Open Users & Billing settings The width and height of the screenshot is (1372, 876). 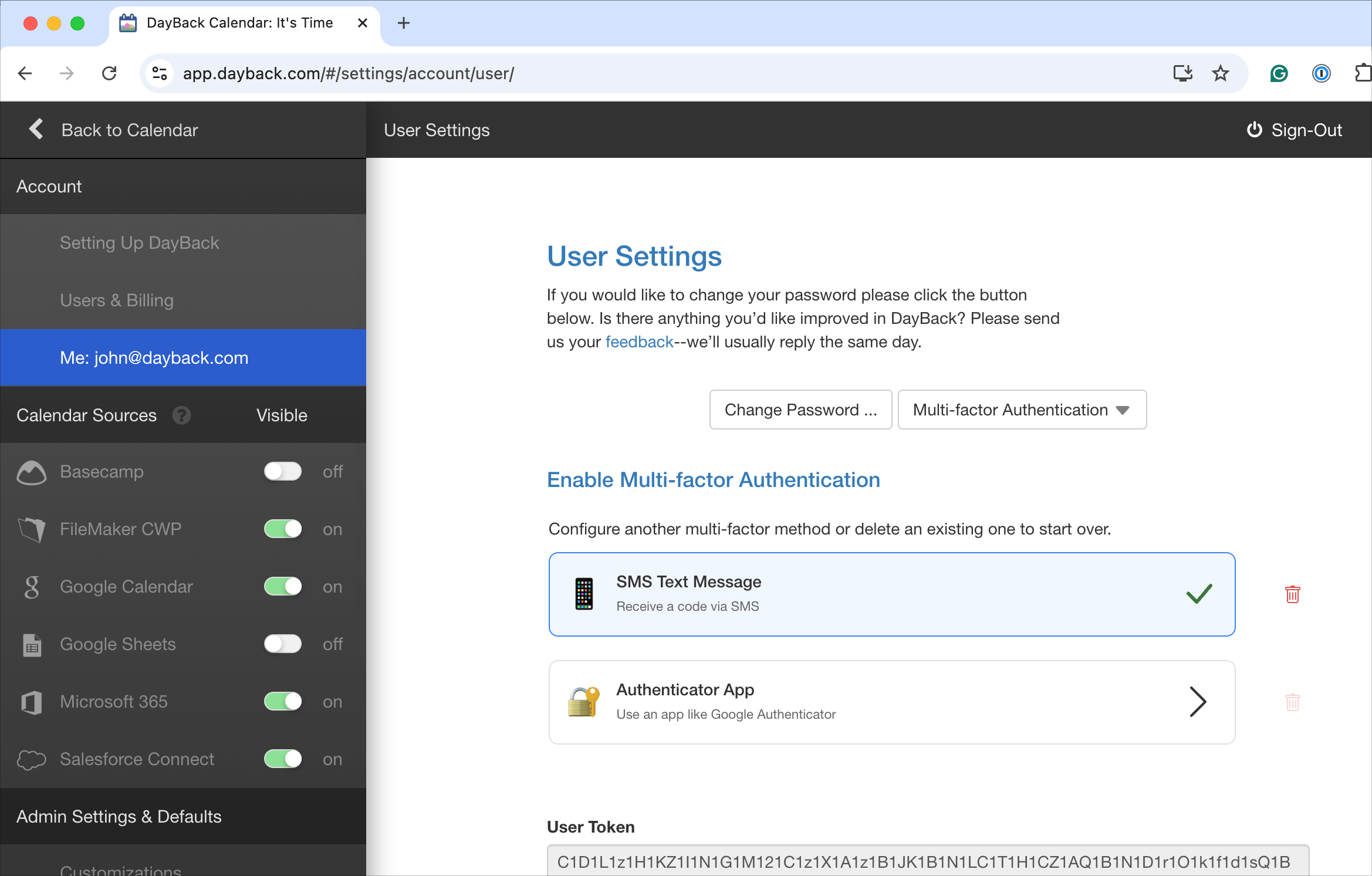tap(117, 300)
